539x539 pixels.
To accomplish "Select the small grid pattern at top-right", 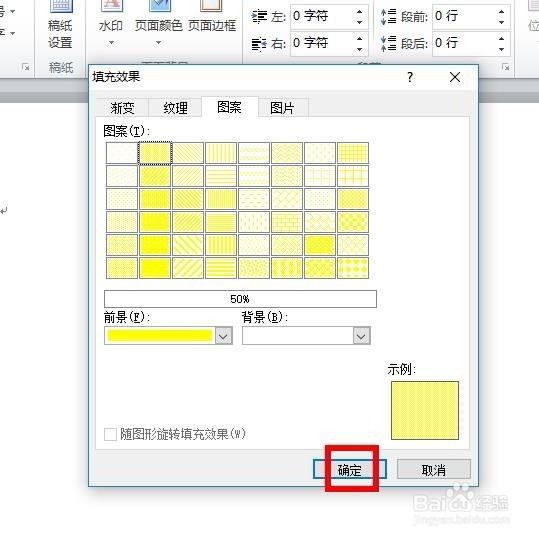I will (x=353, y=153).
